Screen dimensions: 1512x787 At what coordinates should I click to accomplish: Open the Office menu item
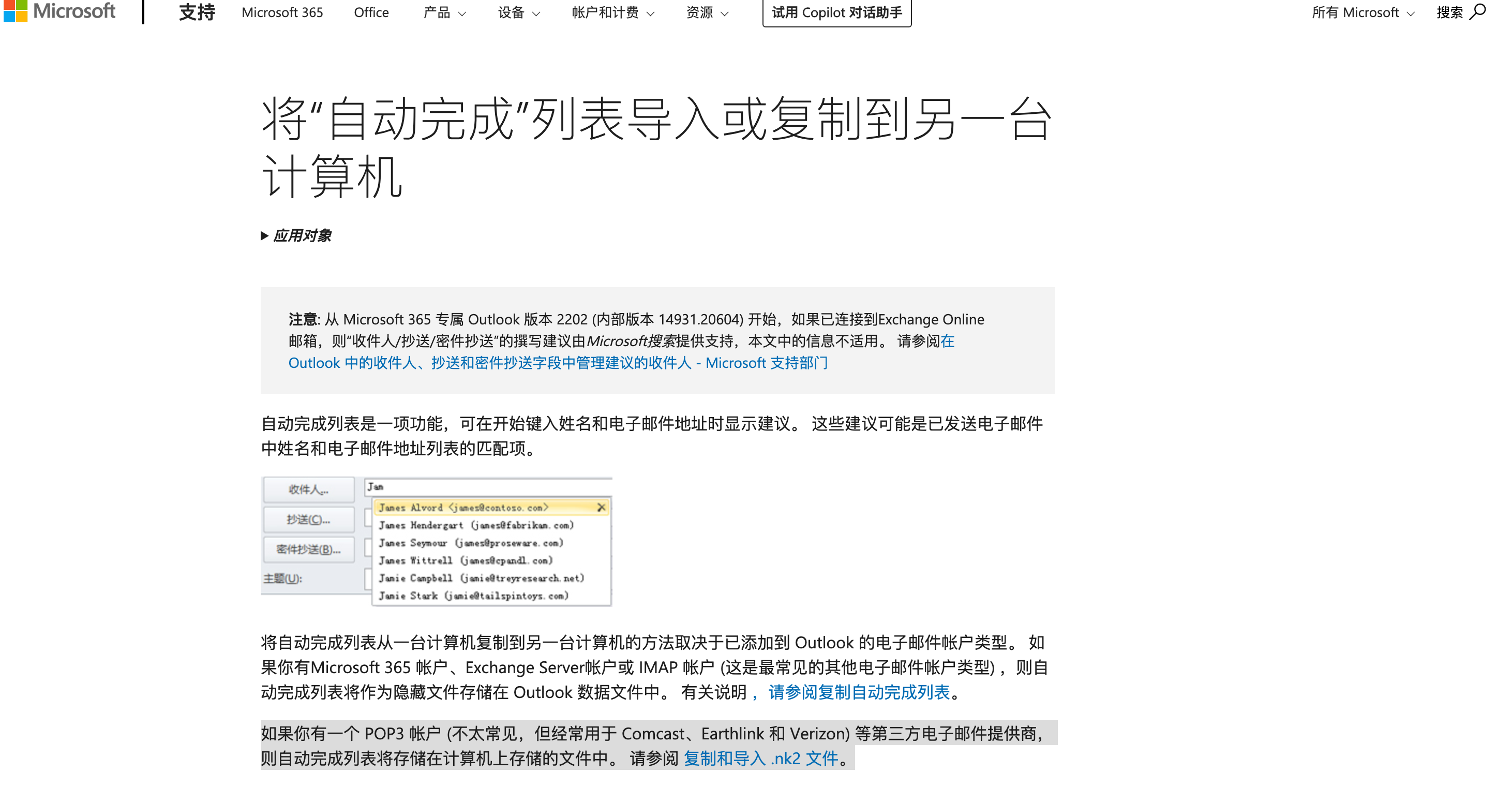click(371, 12)
